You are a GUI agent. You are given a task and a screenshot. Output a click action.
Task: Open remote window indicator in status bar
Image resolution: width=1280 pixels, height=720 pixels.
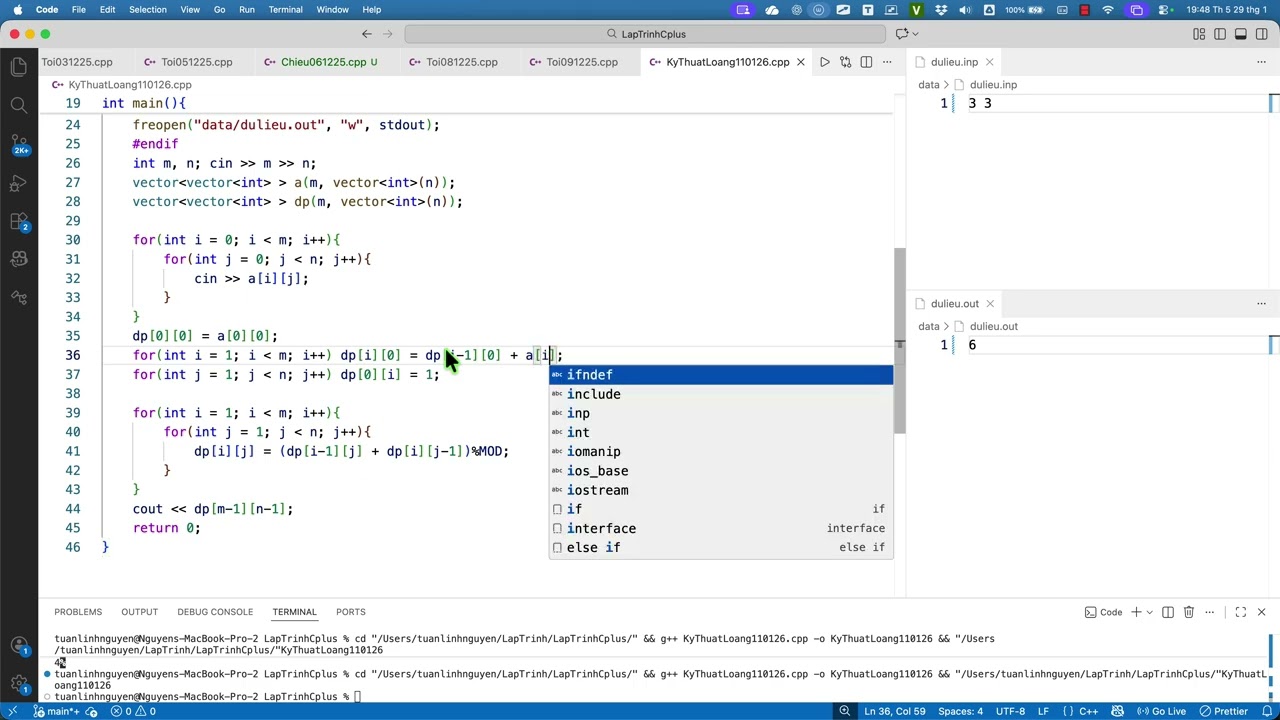(12, 711)
